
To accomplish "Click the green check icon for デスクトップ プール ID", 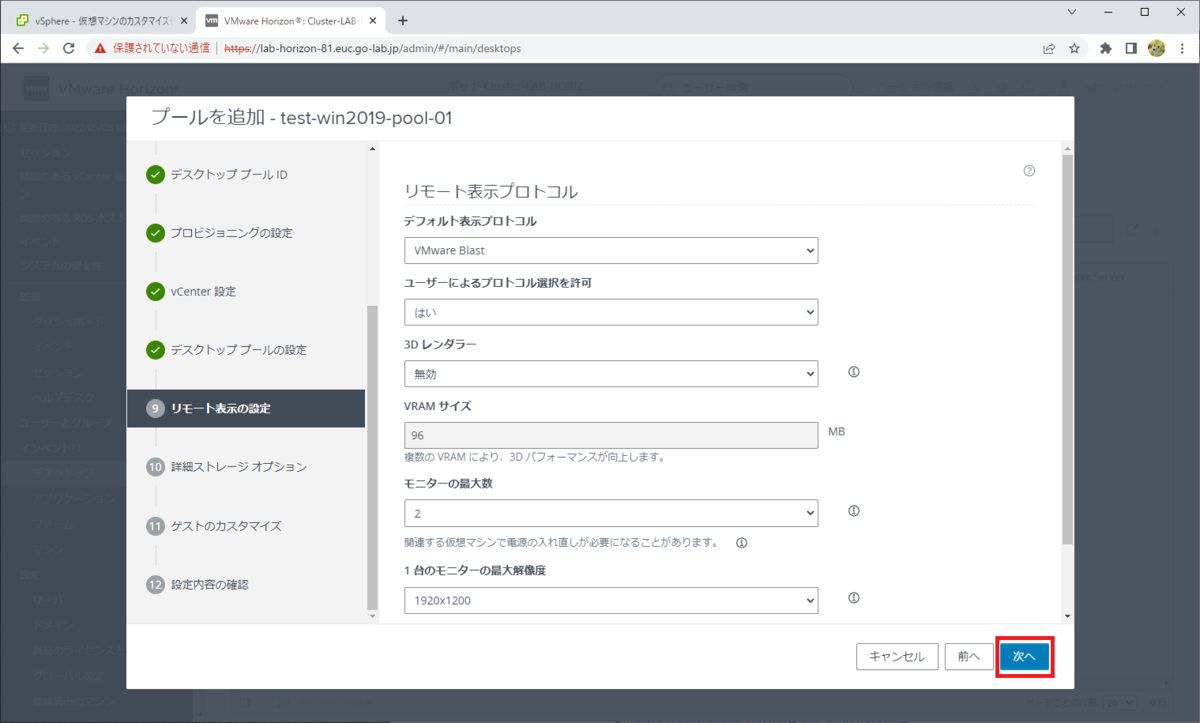I will point(155,175).
